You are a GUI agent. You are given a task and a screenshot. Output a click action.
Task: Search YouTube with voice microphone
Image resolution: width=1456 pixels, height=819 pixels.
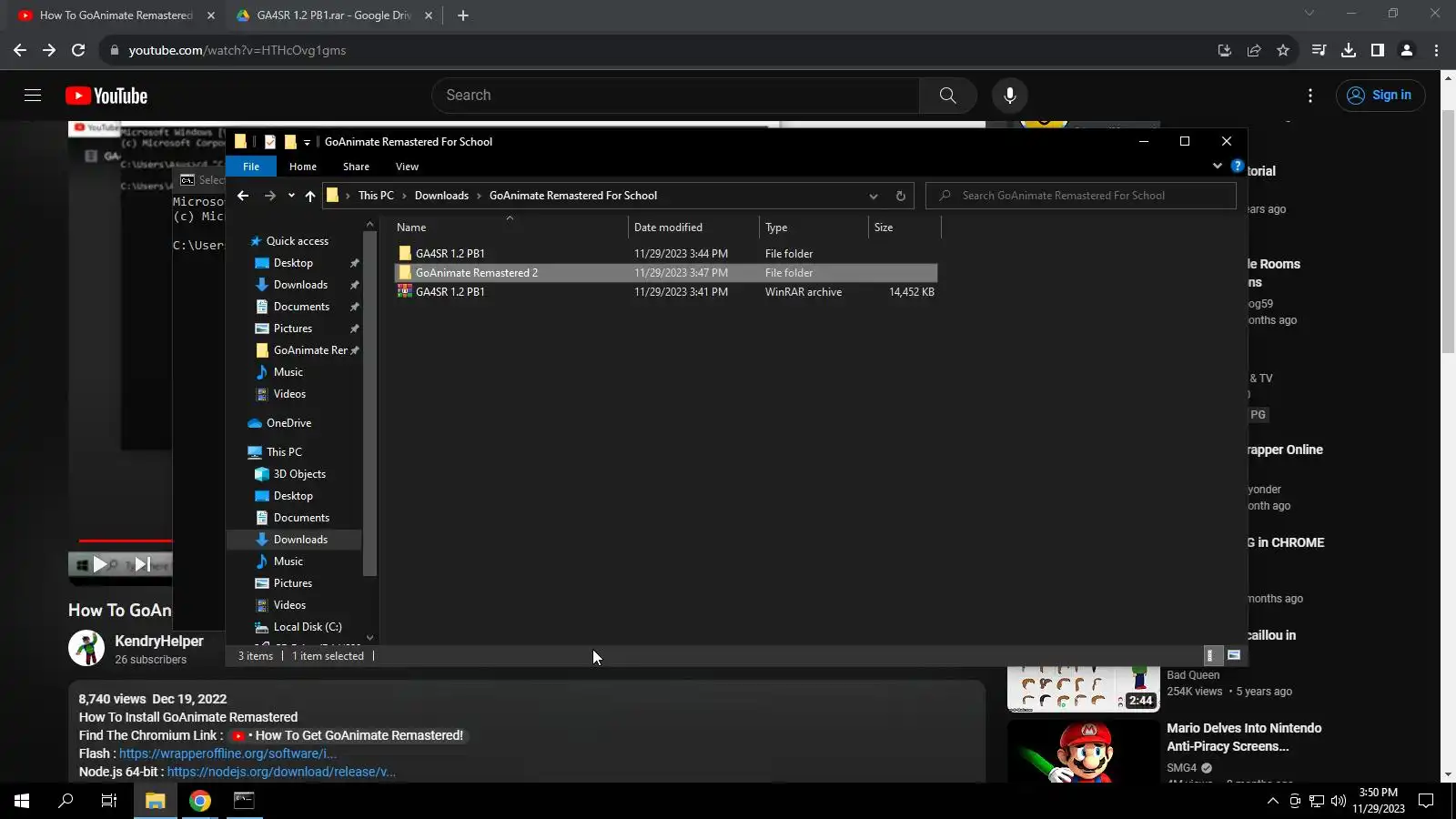click(1010, 96)
